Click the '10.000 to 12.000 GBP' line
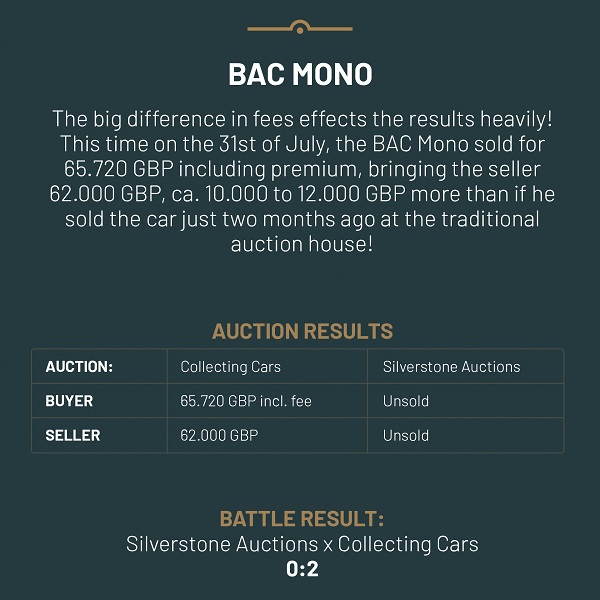 (302, 194)
